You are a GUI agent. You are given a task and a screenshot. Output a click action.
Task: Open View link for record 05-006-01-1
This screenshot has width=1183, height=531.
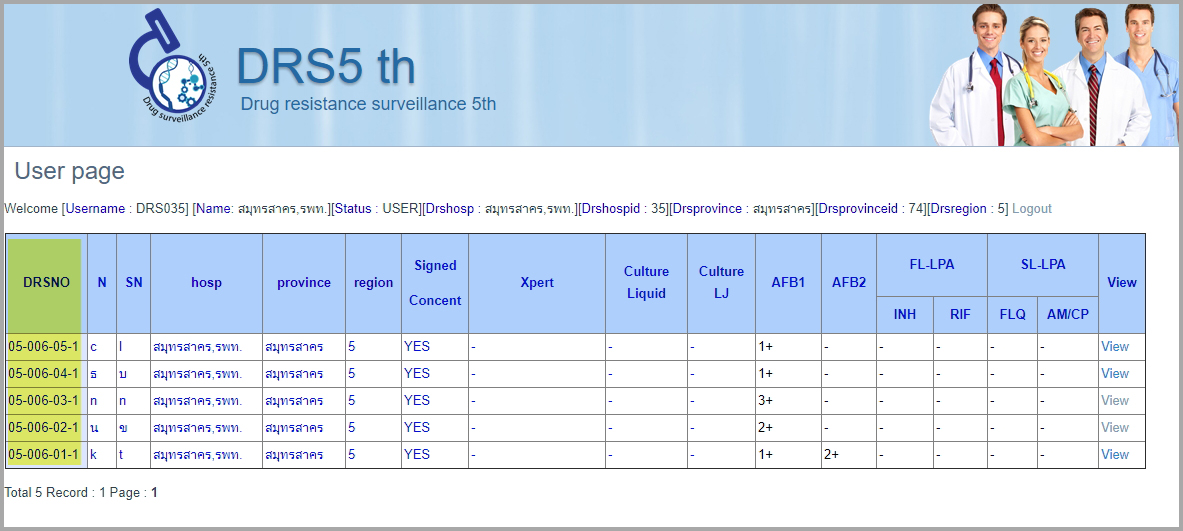pos(1114,455)
